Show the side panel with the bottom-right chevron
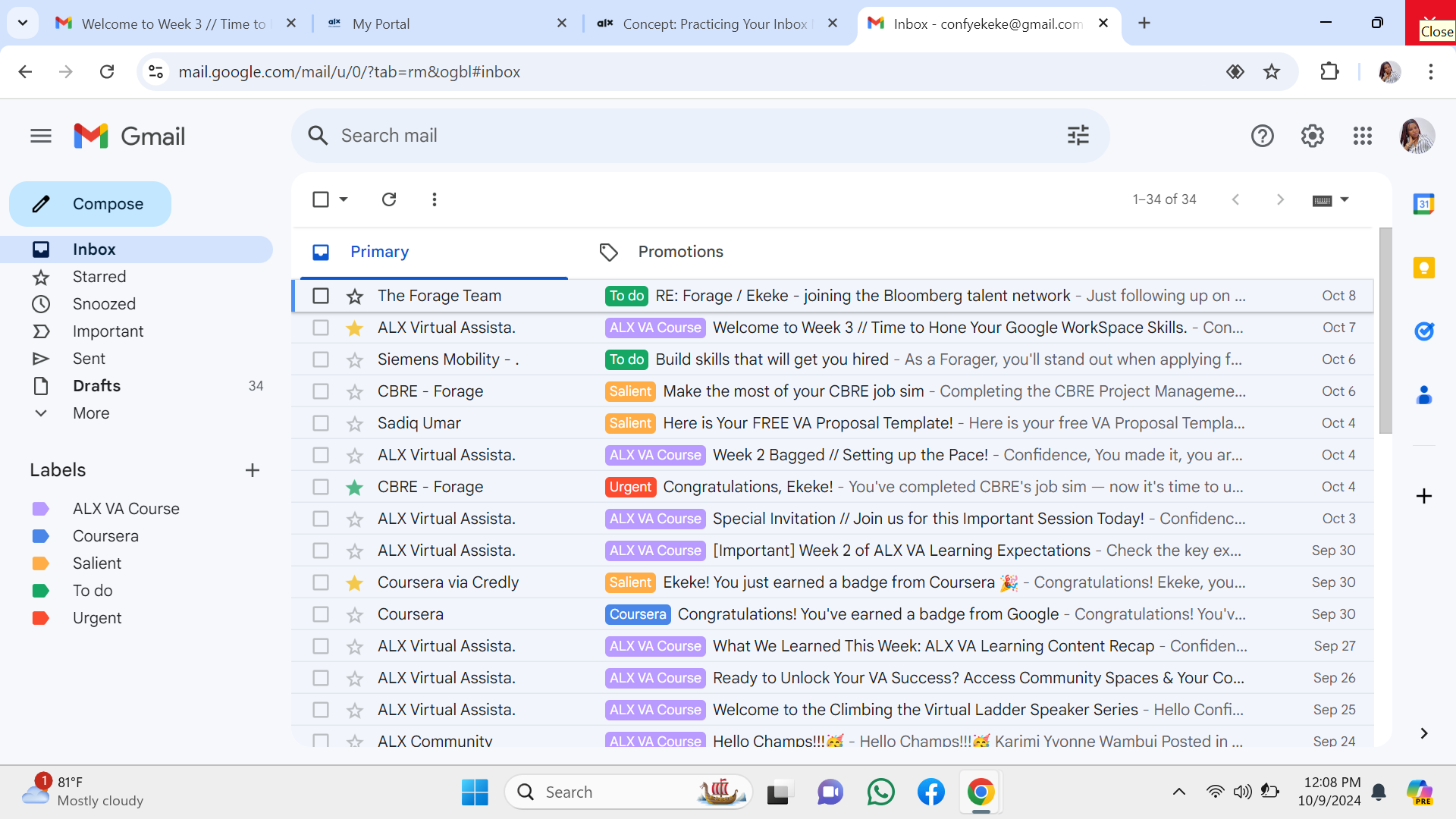This screenshot has width=1456, height=819. click(1423, 733)
